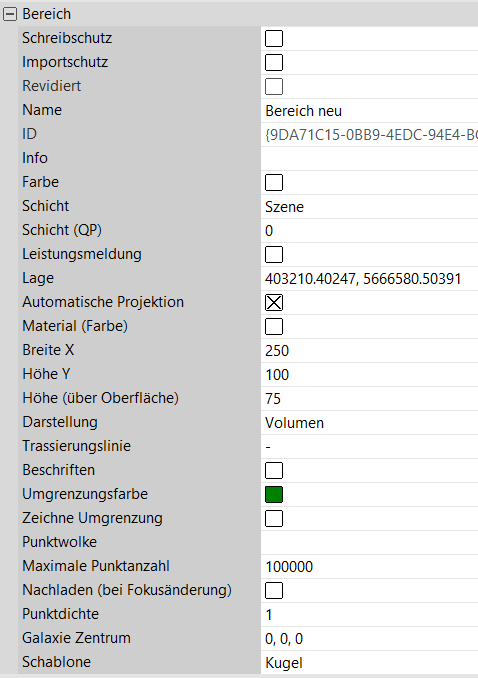Viewport: 478px width, 678px height.
Task: Uncheck Automatische Projektion
Action: [274, 303]
